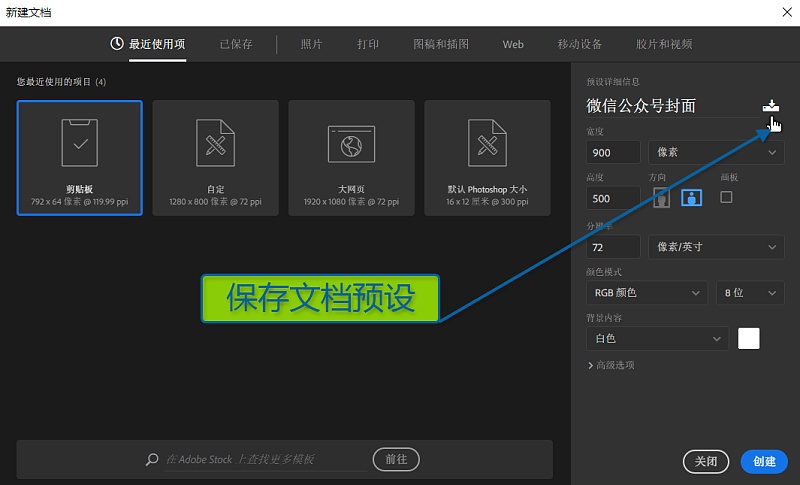Screen dimensions: 800x485
Task: Open the 8 位 bit depth dropdown
Action: (x=750, y=293)
